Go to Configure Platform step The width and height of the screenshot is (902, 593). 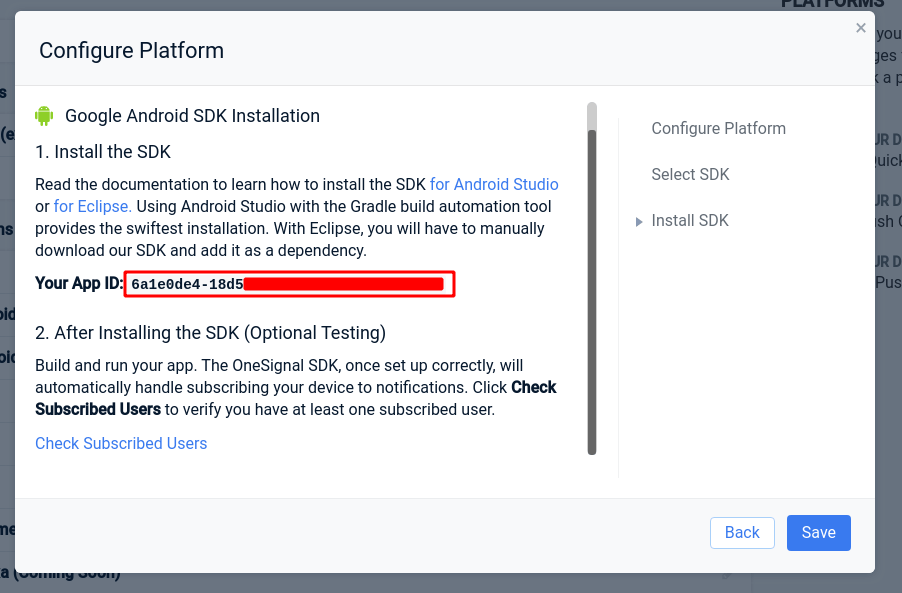[x=718, y=128]
